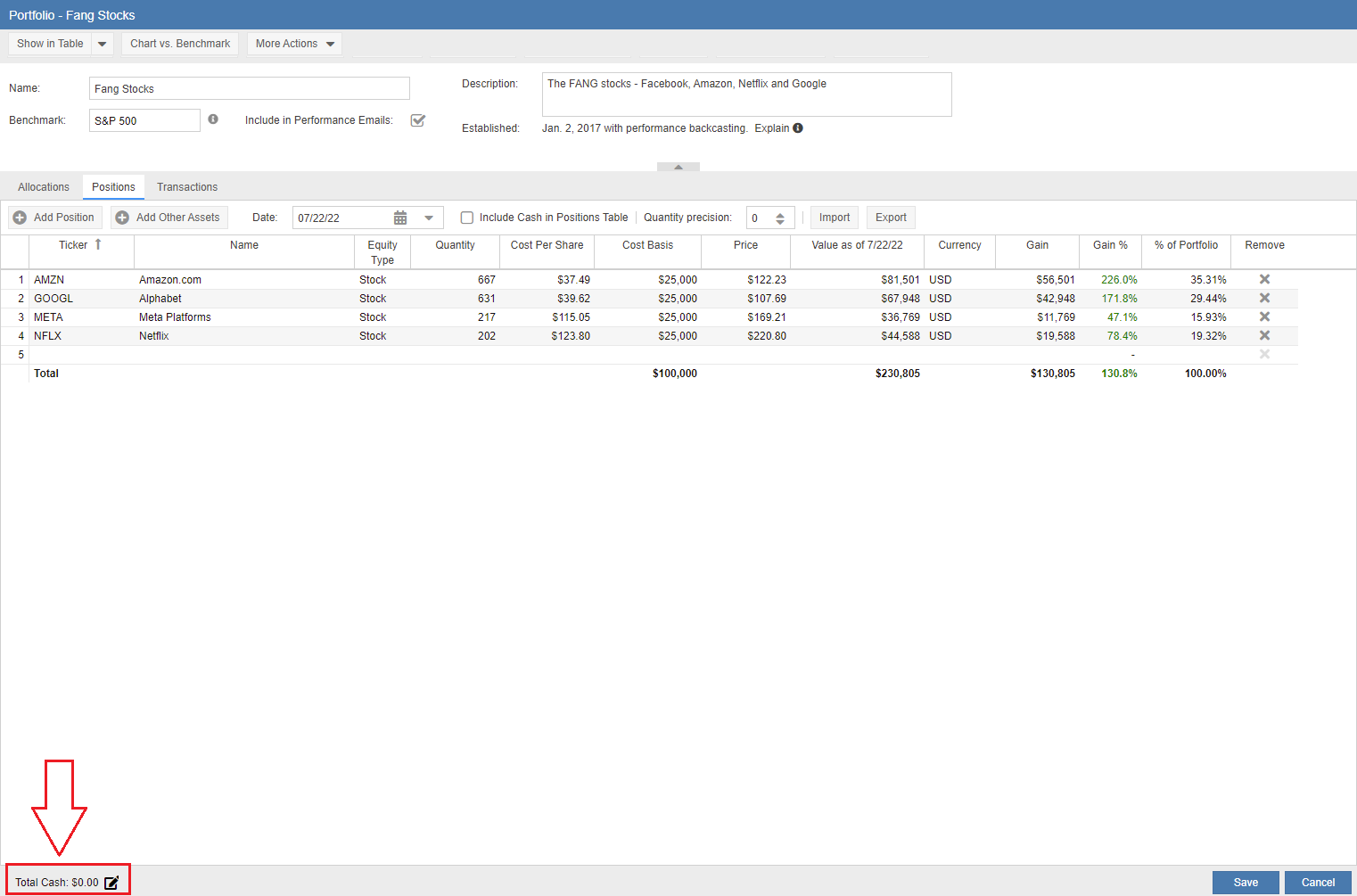This screenshot has width=1357, height=896.
Task: Collapse the portfolio details panel arrow
Action: coord(678,167)
